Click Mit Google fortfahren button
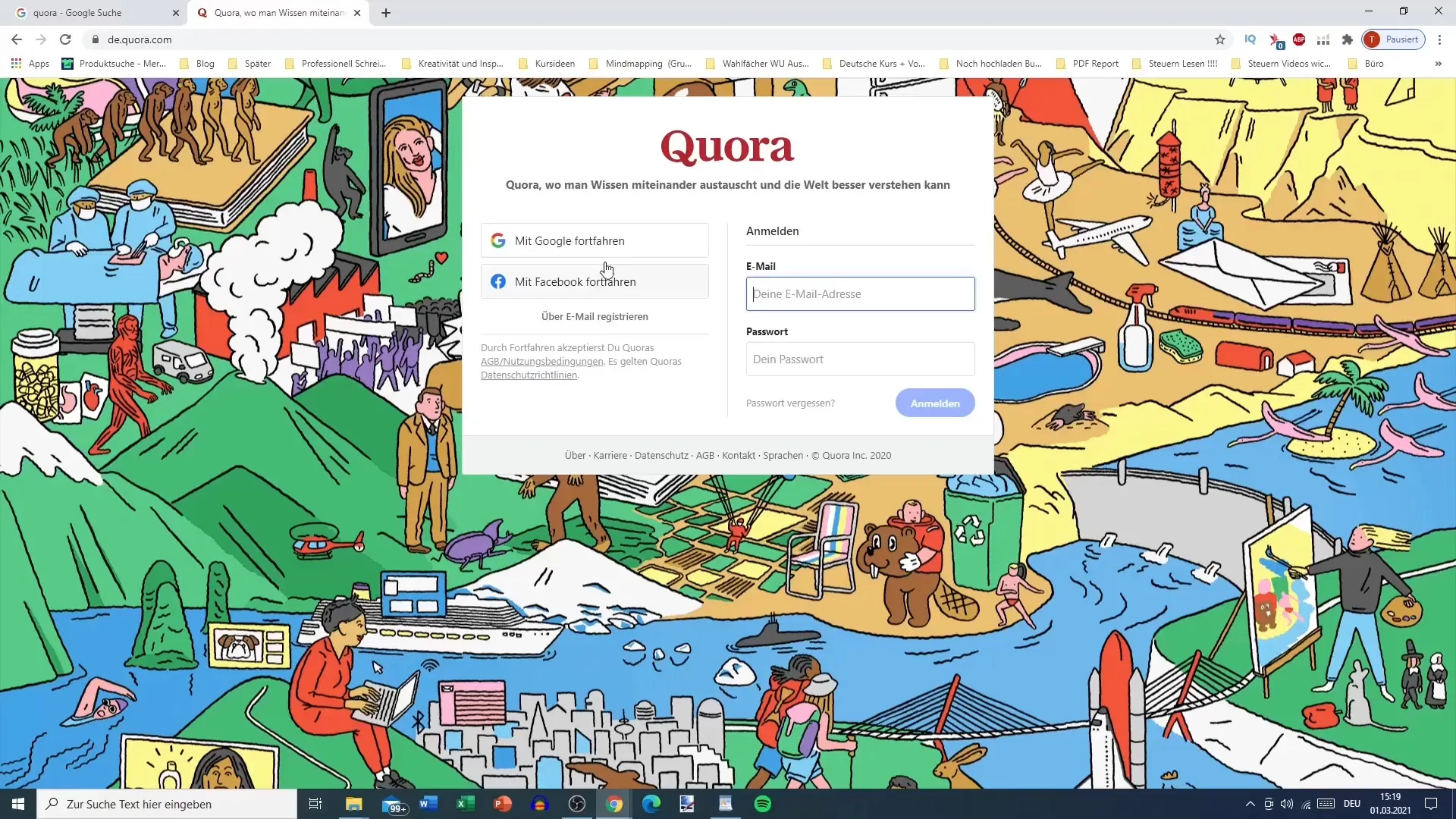The width and height of the screenshot is (1456, 819). pos(597,241)
